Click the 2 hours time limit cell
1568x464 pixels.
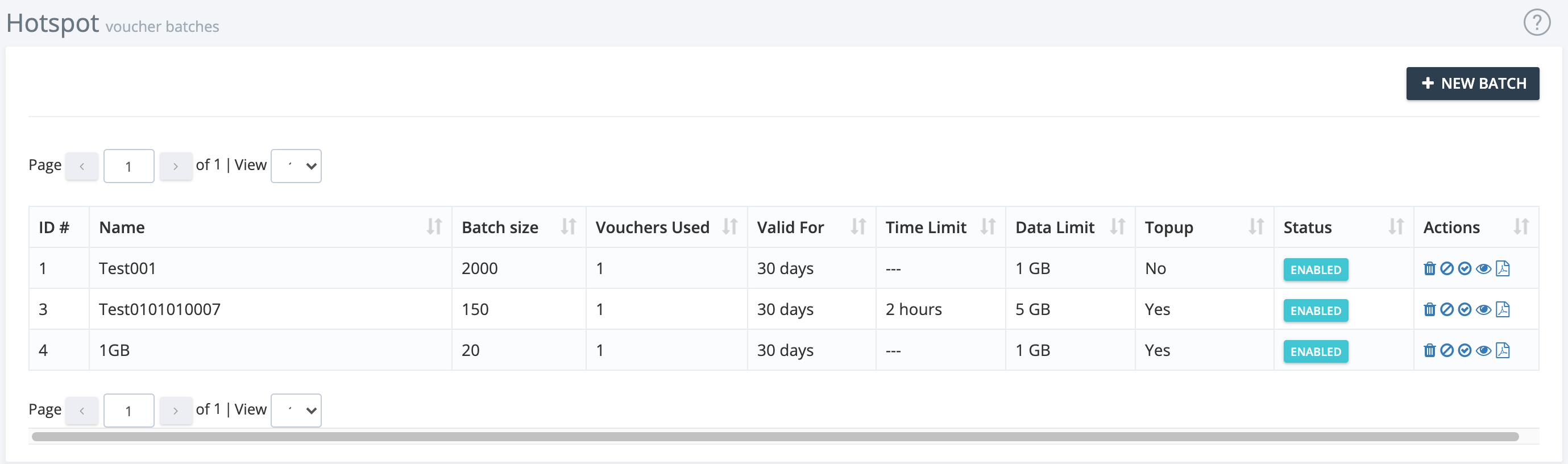pyautogui.click(x=940, y=309)
